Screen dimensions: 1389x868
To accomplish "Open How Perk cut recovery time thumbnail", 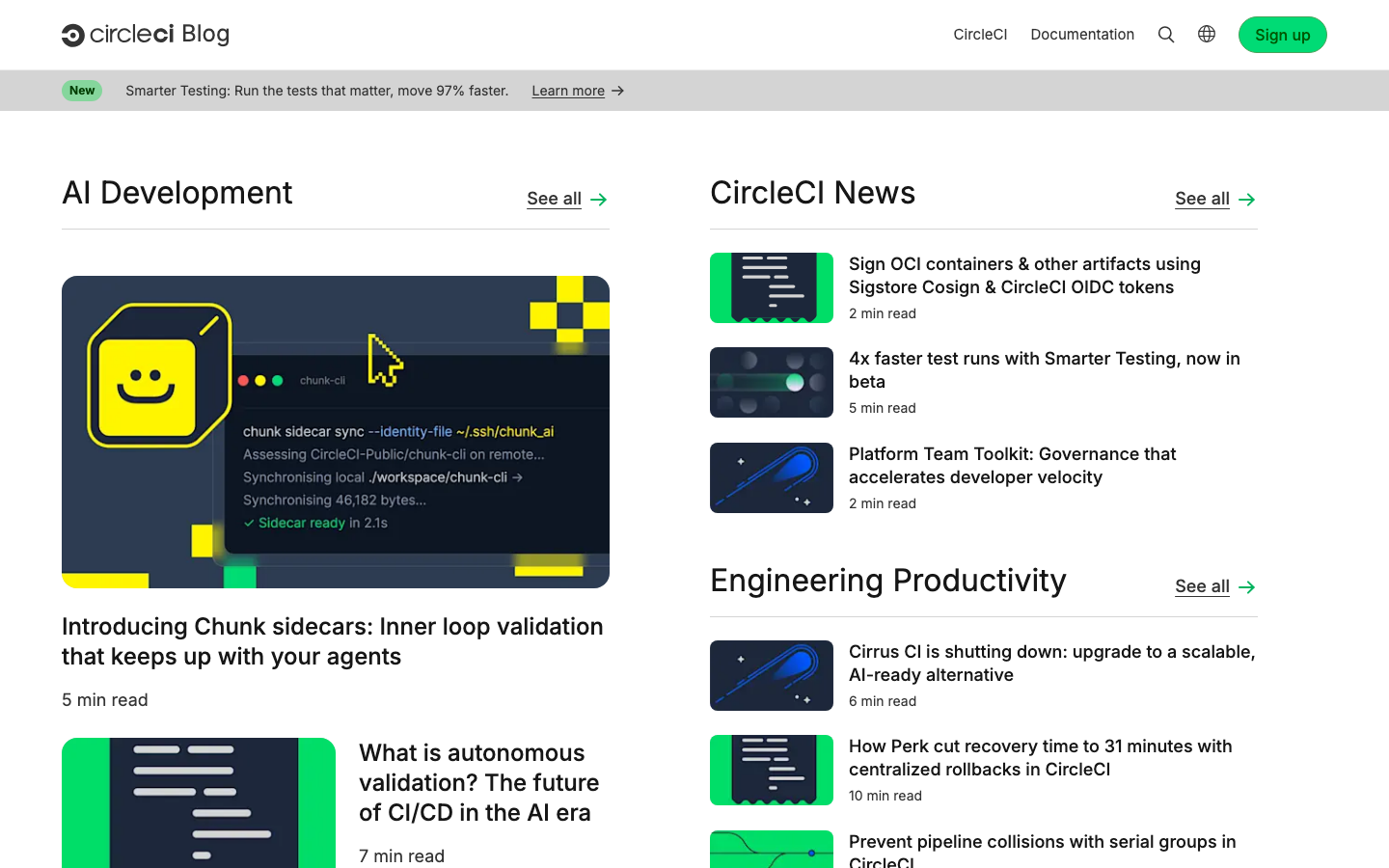I will 772,770.
